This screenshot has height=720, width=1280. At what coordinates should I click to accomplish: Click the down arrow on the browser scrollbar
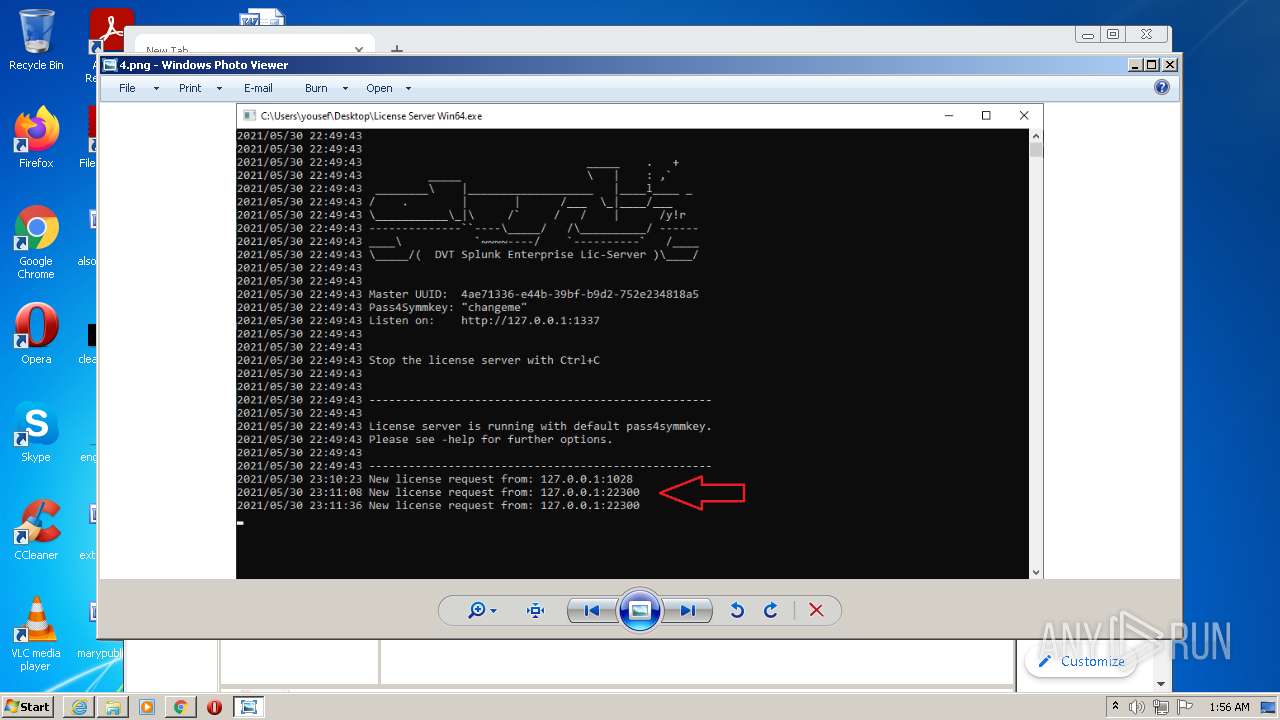click(x=1161, y=684)
